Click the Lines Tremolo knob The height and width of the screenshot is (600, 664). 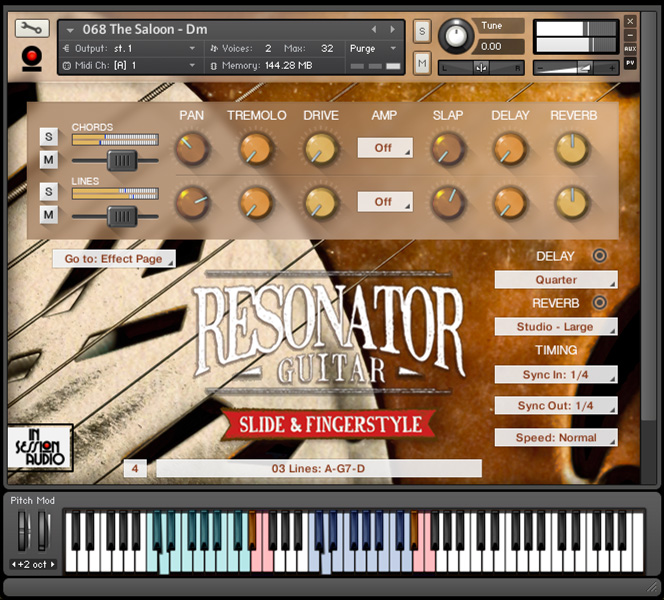[256, 202]
